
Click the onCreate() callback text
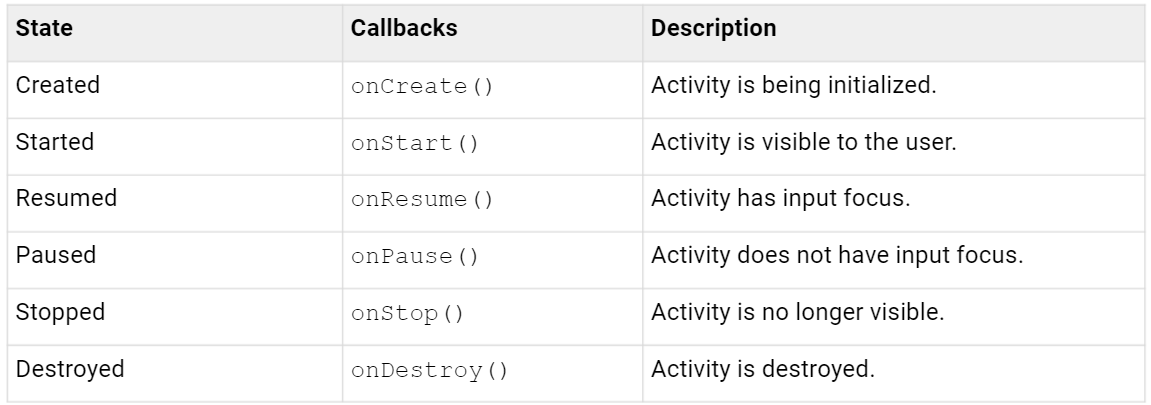[x=423, y=86]
